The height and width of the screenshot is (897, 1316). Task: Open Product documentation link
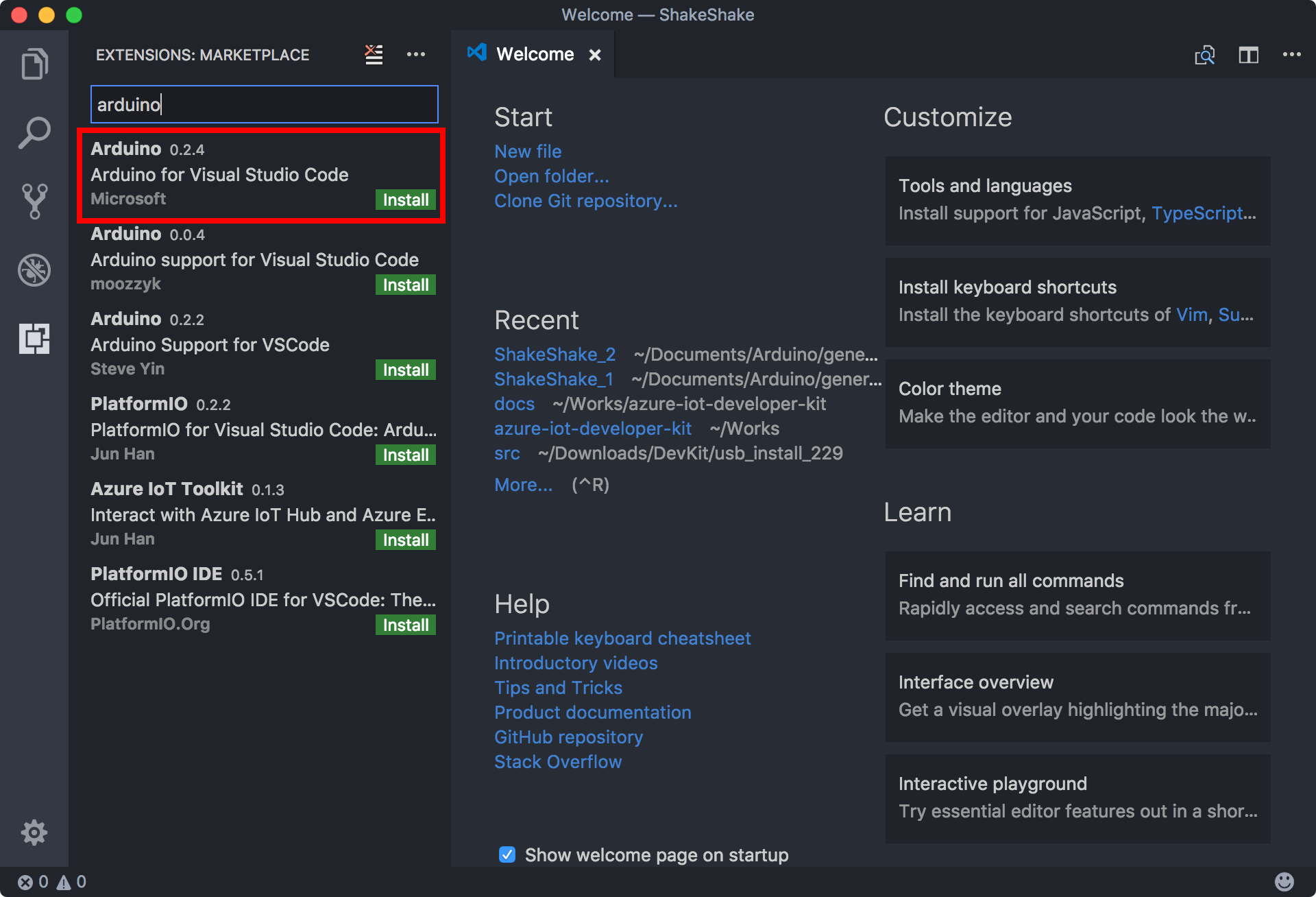click(592, 713)
